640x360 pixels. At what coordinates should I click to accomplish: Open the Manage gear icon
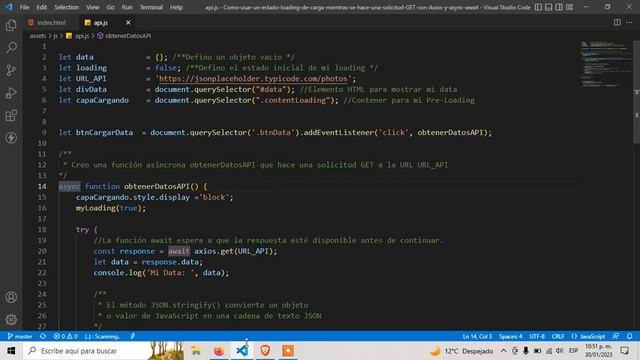click(11, 319)
